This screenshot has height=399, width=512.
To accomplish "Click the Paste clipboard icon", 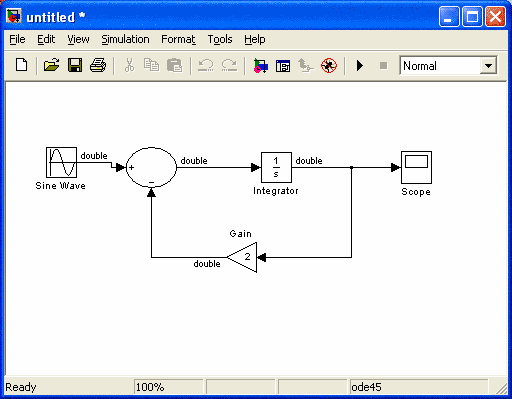I will point(174,65).
